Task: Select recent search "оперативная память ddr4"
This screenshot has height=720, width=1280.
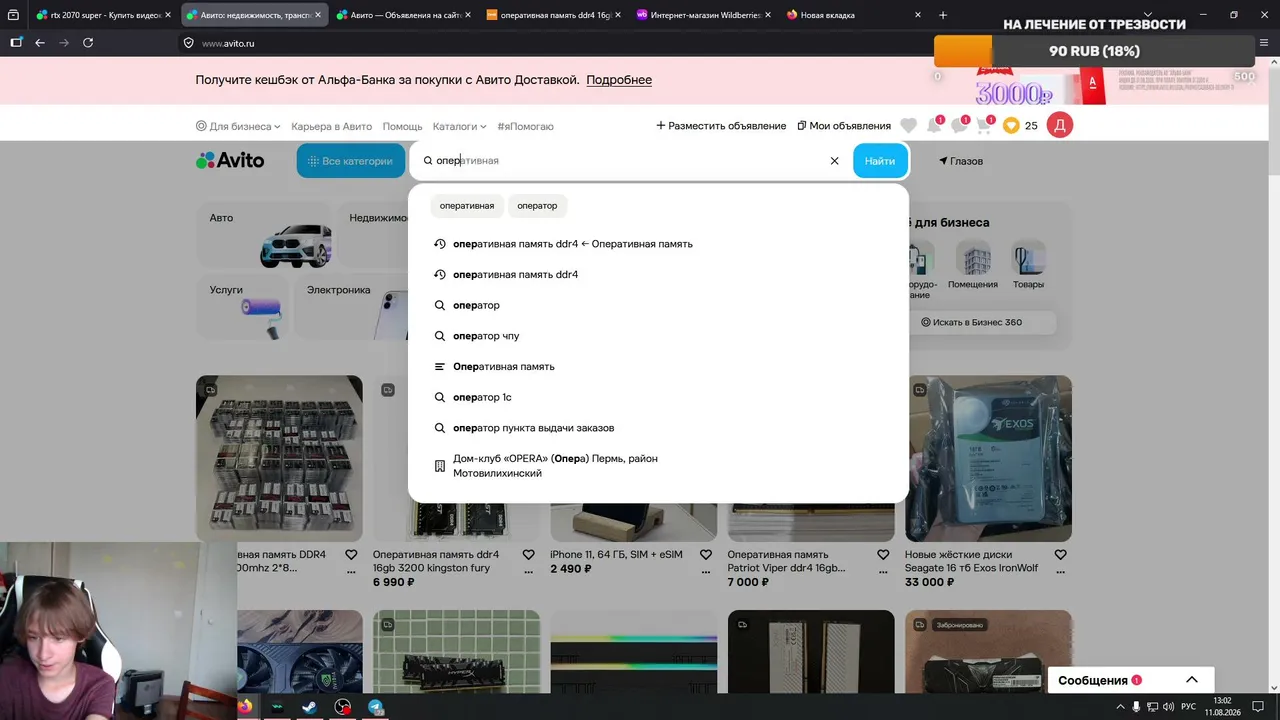Action: [659, 275]
